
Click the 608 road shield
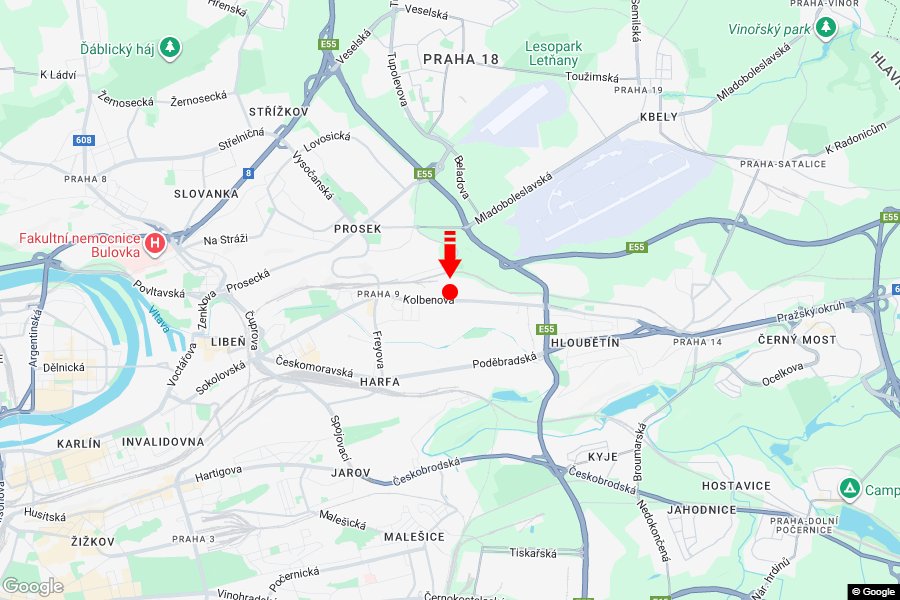[83, 140]
